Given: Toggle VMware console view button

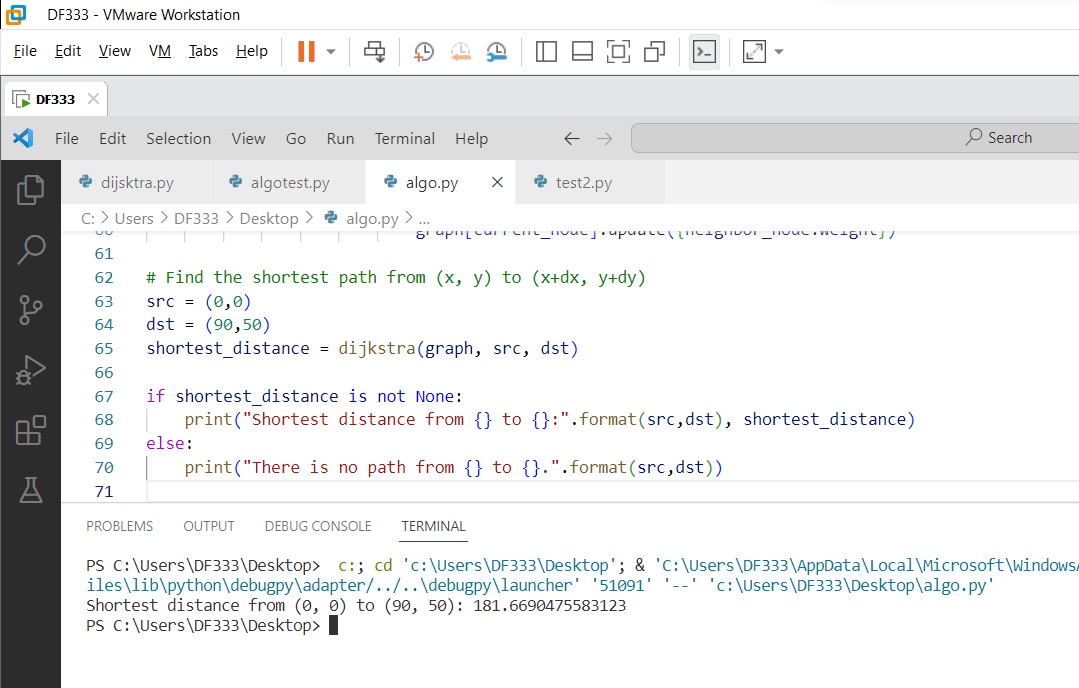Looking at the screenshot, I should pyautogui.click(x=705, y=52).
